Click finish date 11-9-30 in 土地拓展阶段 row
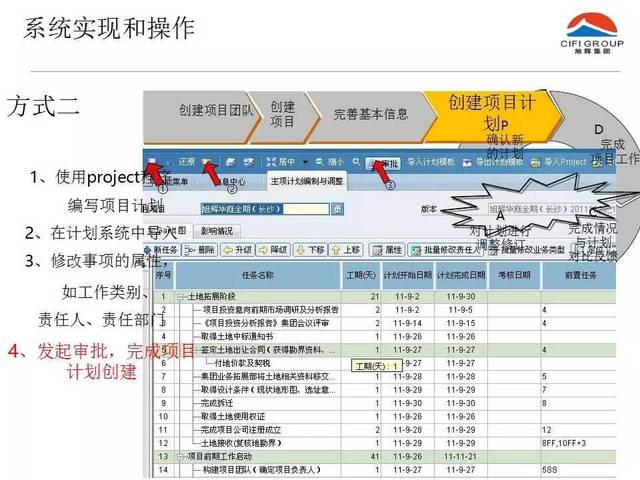This screenshot has height=480, width=640. pyautogui.click(x=461, y=297)
